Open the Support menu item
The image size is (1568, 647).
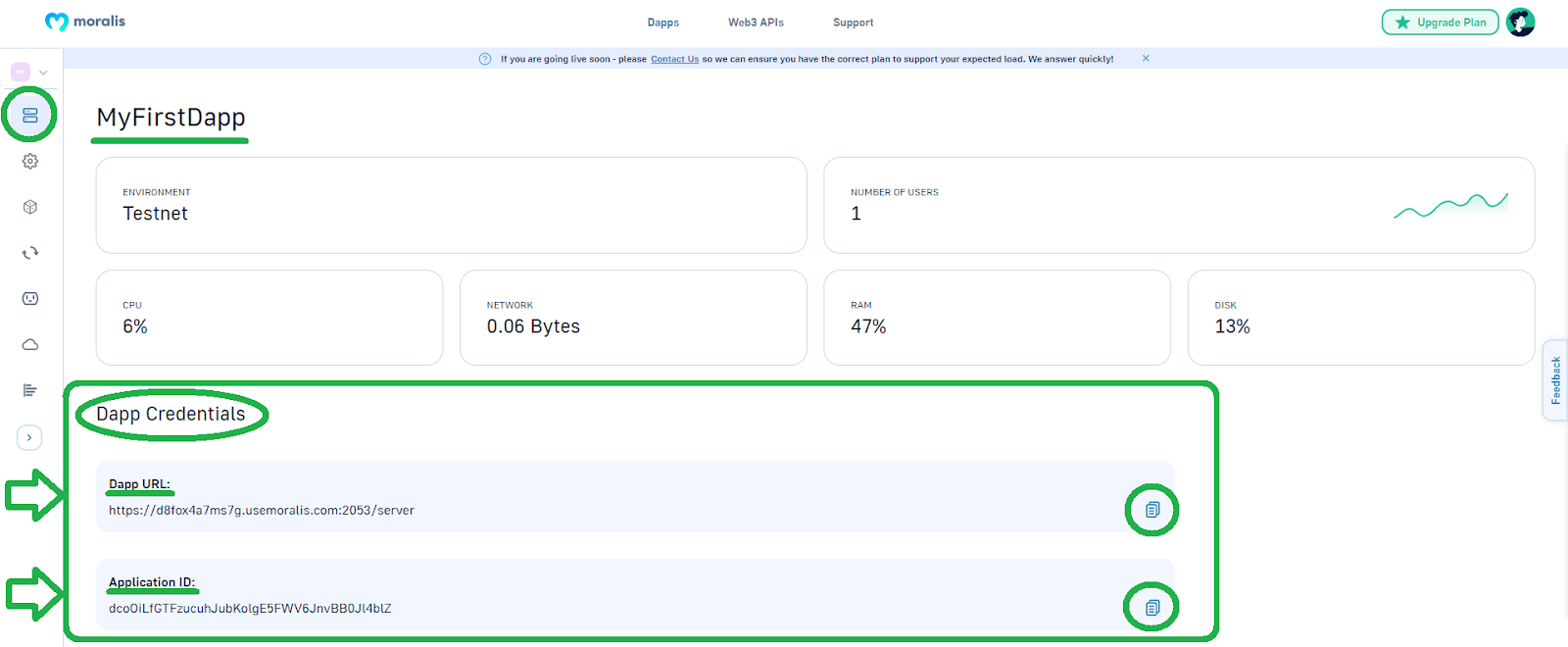(x=854, y=23)
